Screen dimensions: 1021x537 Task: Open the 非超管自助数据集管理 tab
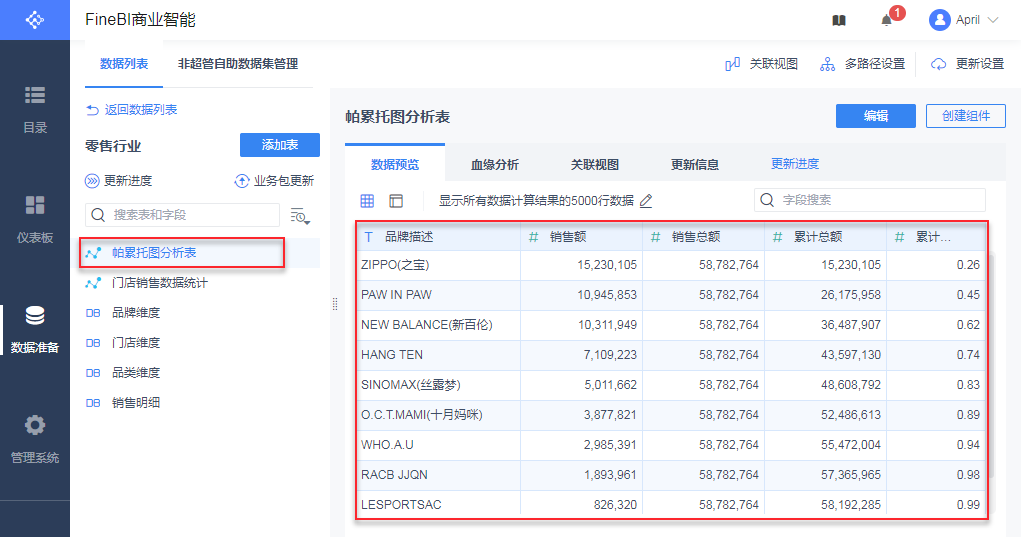click(238, 64)
